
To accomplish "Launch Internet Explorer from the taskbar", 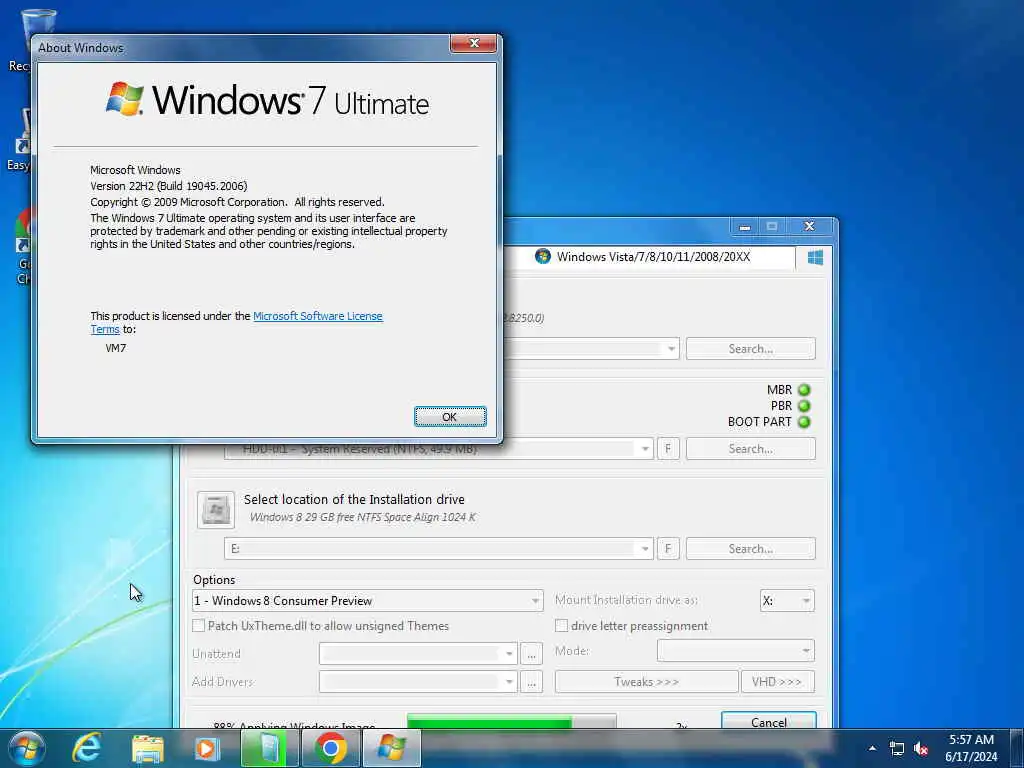I will coord(86,748).
